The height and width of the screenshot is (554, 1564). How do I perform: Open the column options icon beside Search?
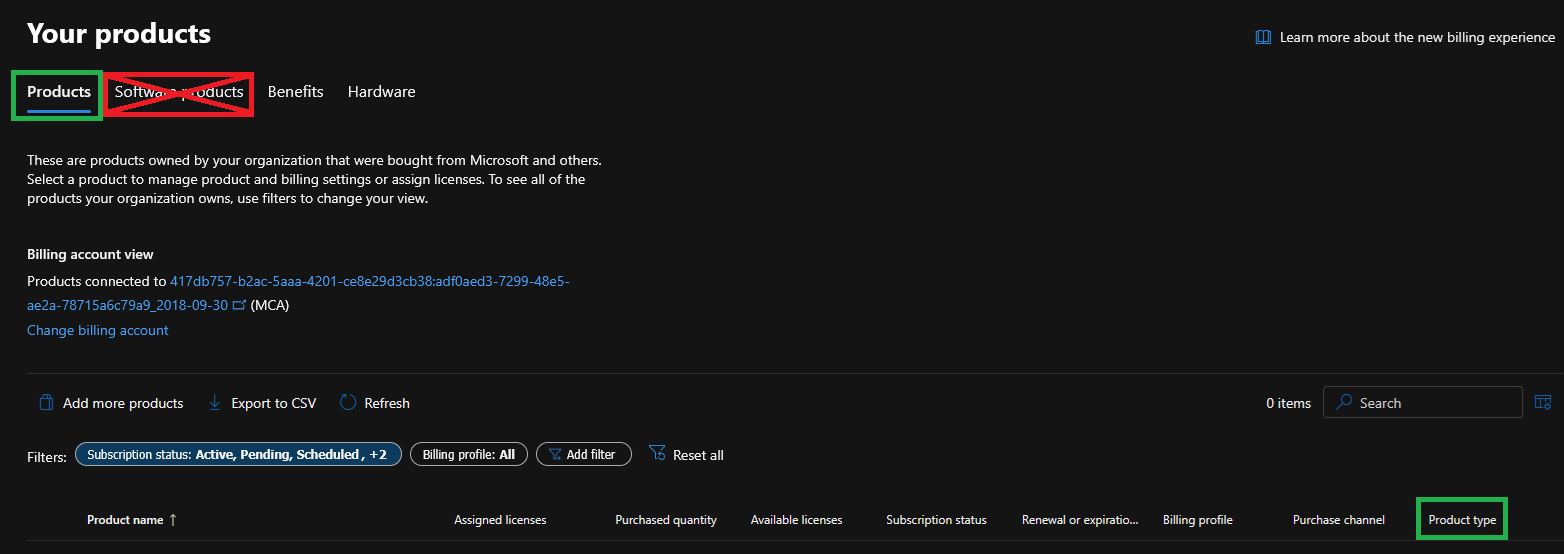click(x=1543, y=402)
